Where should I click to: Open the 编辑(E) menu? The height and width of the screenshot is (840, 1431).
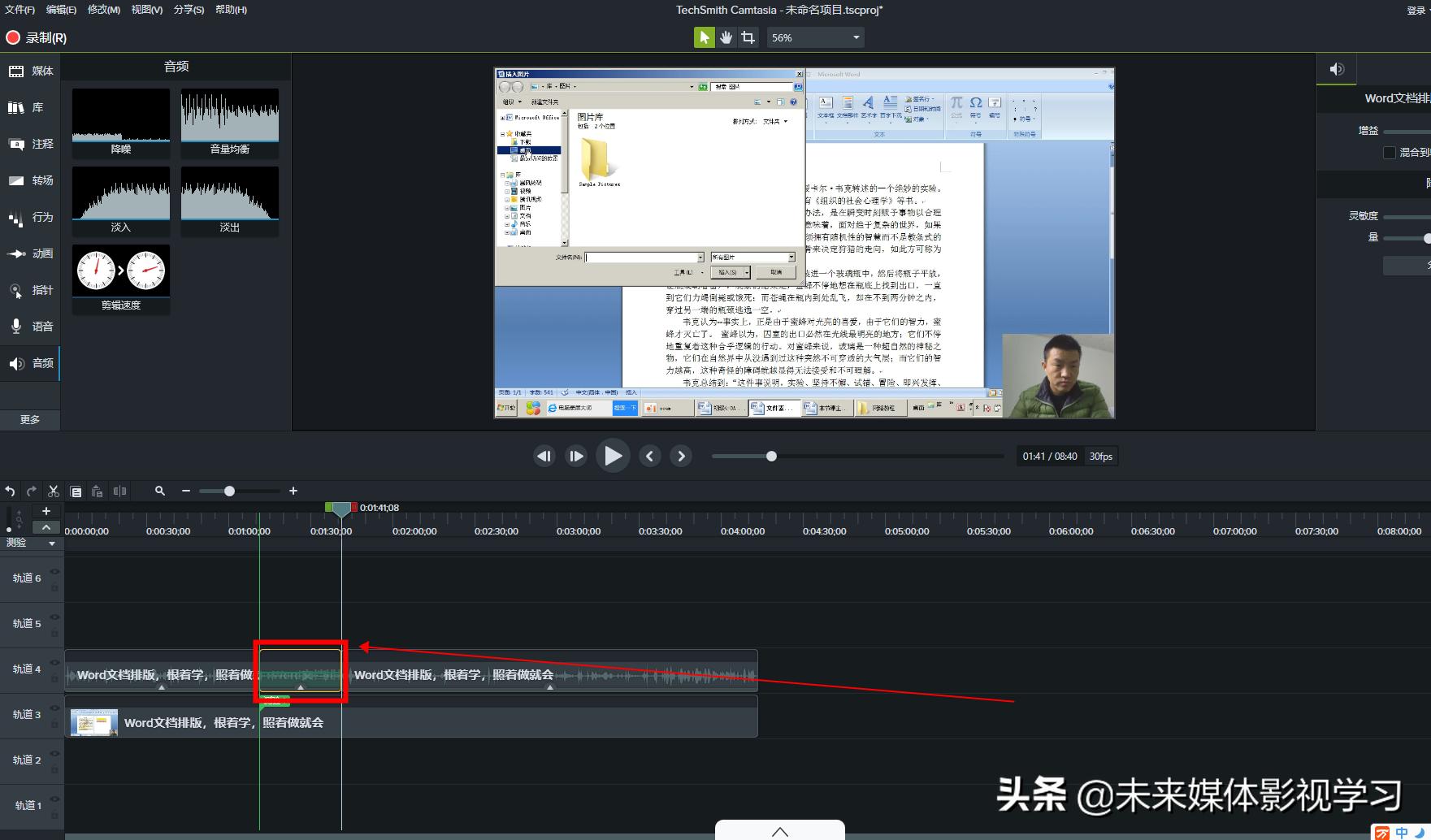point(61,10)
